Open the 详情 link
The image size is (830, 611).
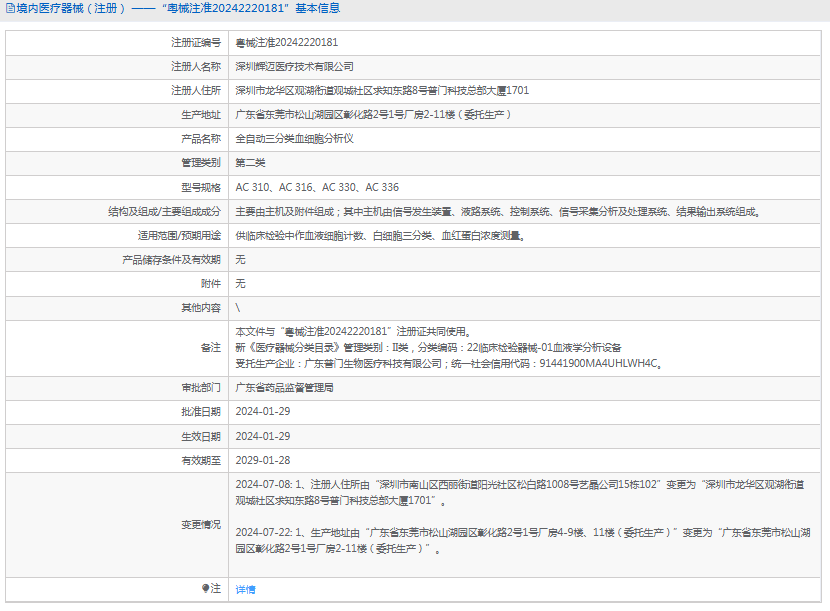coord(245,589)
